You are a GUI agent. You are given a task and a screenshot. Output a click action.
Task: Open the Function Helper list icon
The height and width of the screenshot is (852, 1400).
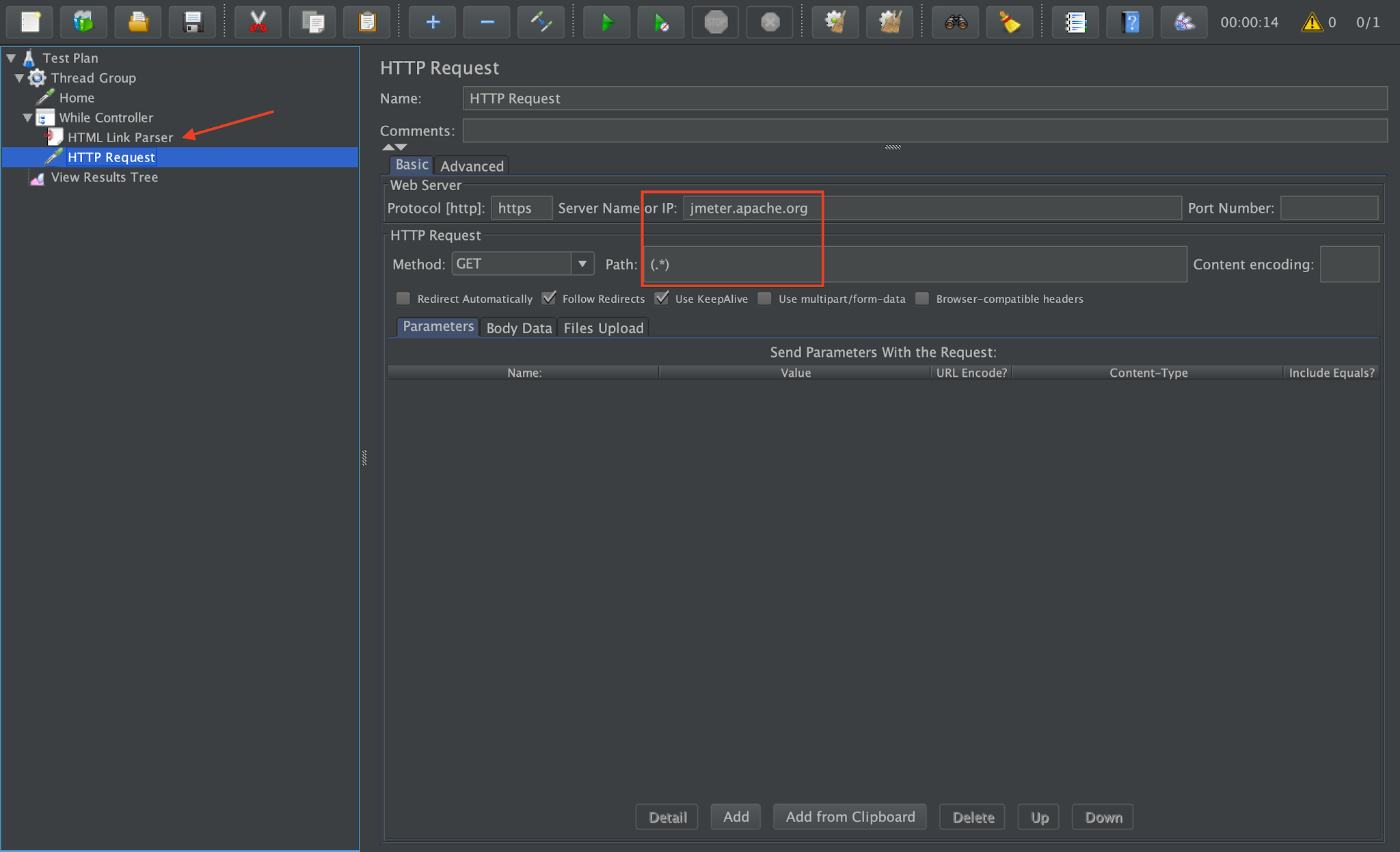pos(1075,22)
